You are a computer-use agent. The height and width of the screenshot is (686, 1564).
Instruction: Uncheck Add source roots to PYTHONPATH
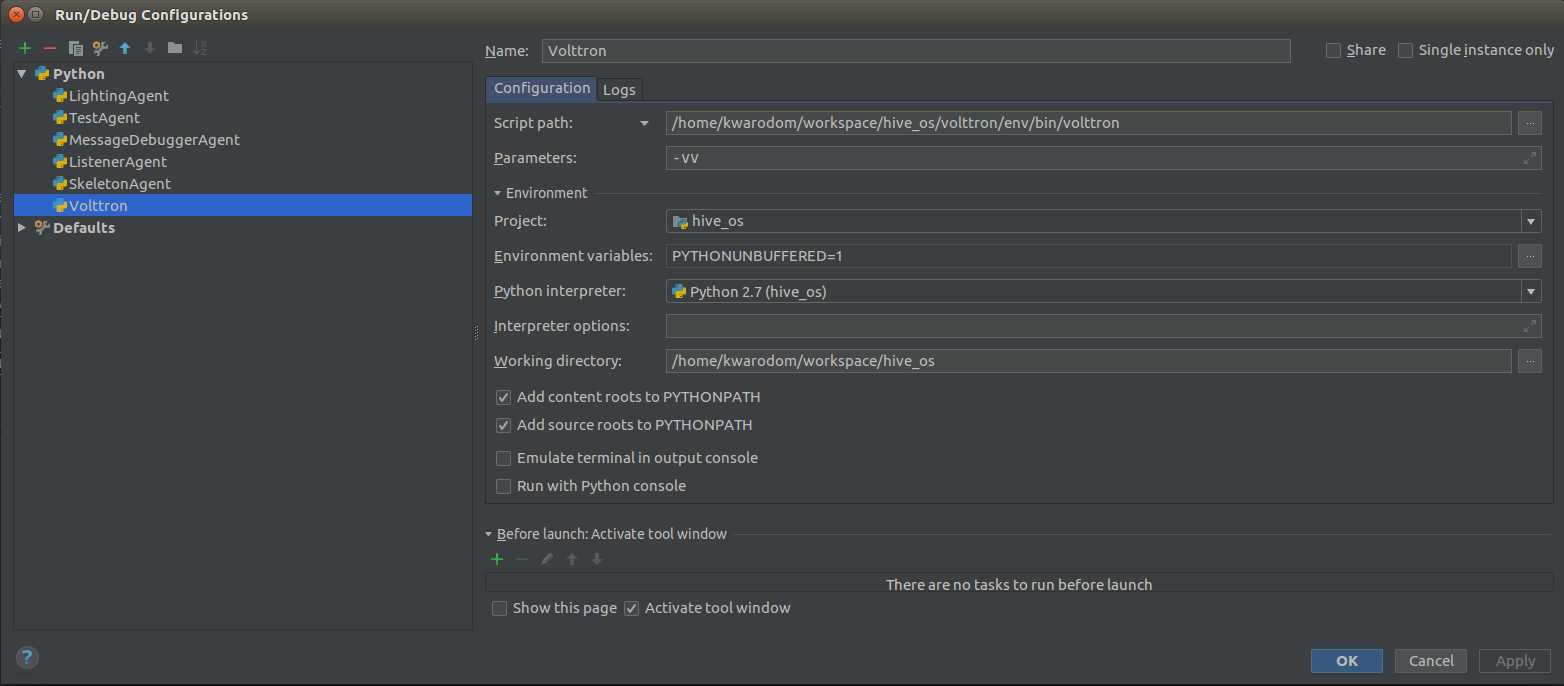[x=503, y=425]
